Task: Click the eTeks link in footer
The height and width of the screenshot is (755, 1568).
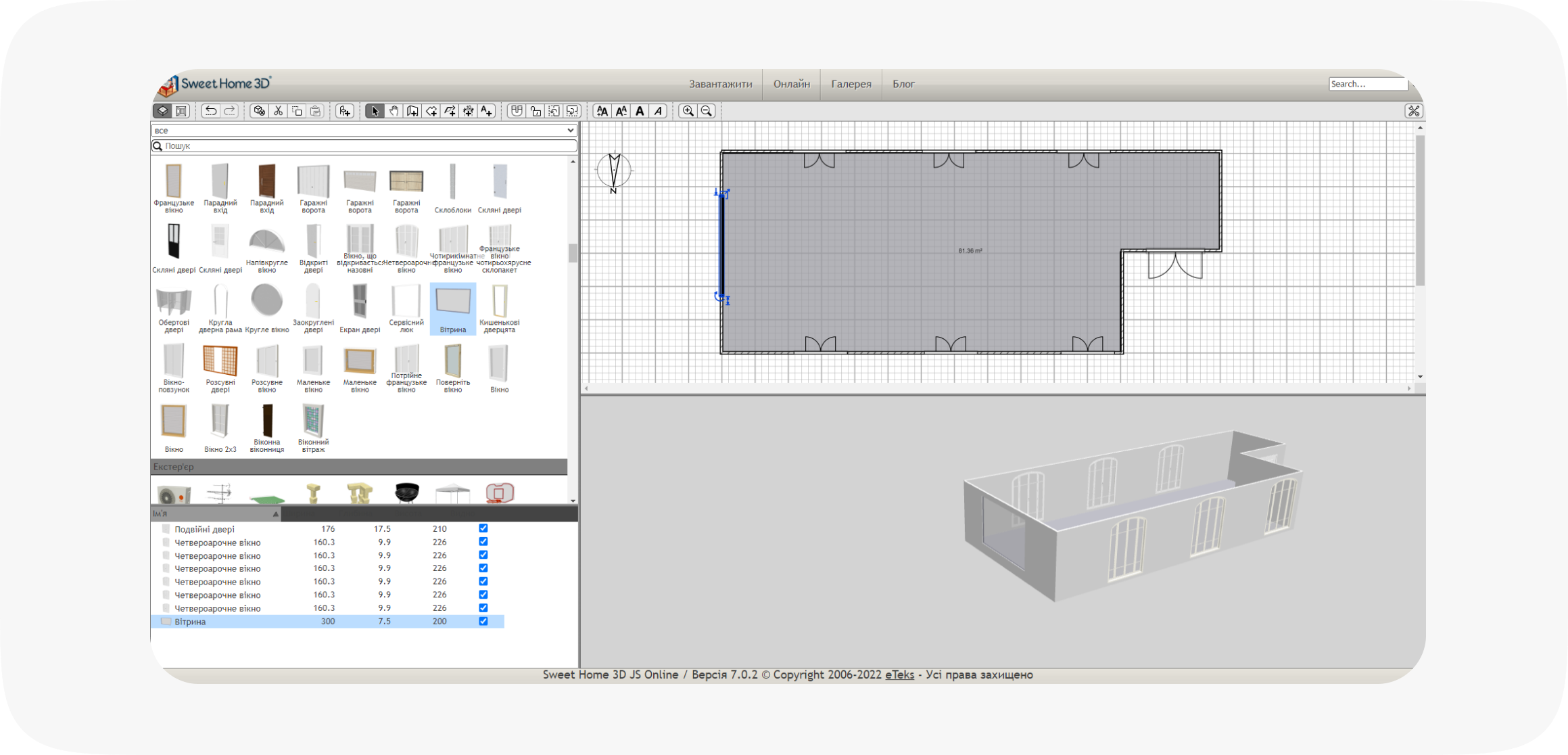Action: click(899, 674)
